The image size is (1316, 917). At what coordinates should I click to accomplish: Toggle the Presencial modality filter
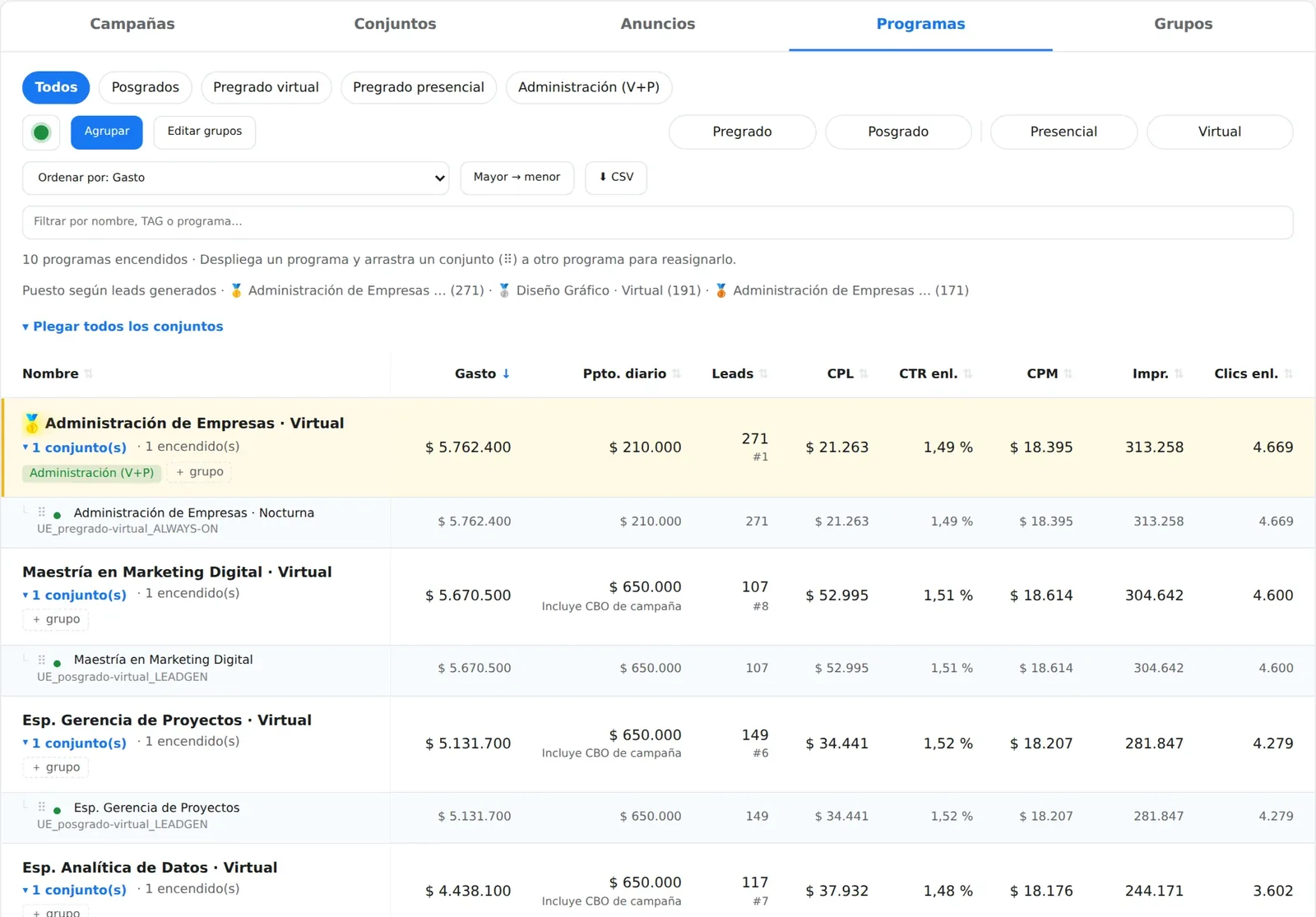(1063, 132)
